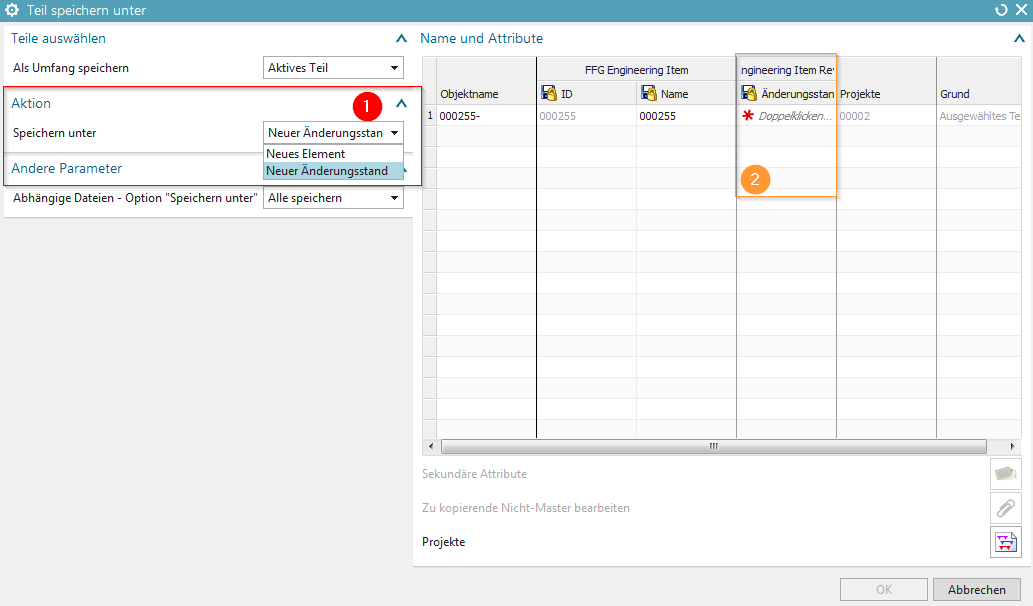The height and width of the screenshot is (606, 1033).
Task: Click the reset dialog icon in title bar
Action: pos(1002,10)
